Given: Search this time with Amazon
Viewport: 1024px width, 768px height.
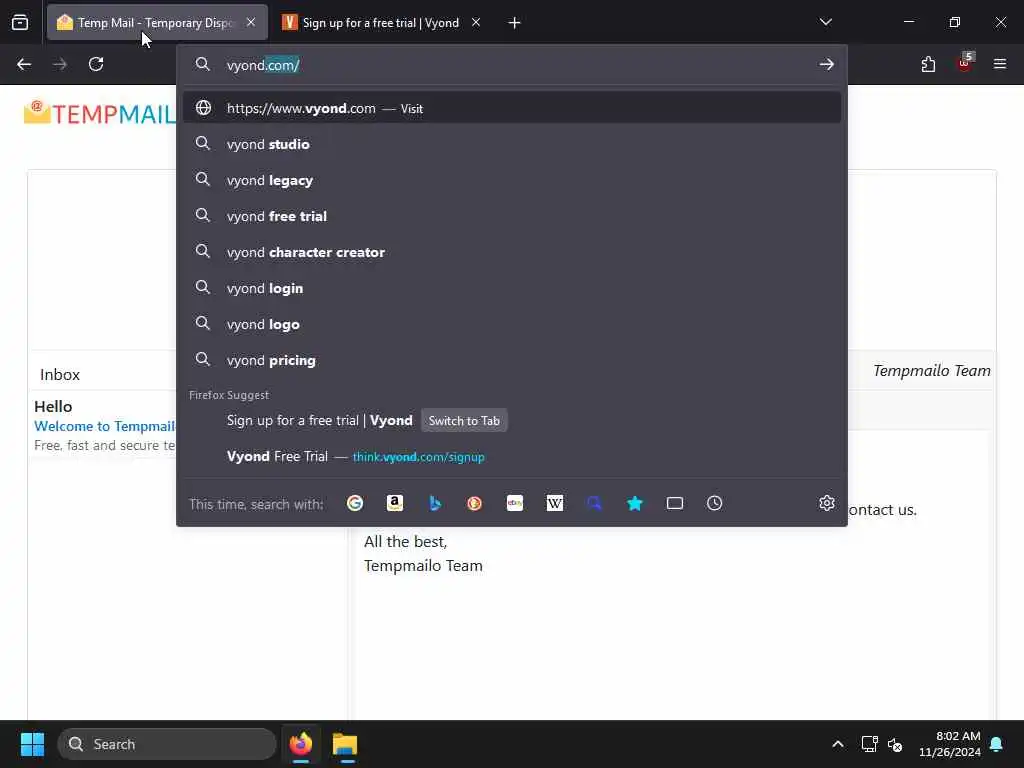Looking at the screenshot, I should pyautogui.click(x=394, y=504).
